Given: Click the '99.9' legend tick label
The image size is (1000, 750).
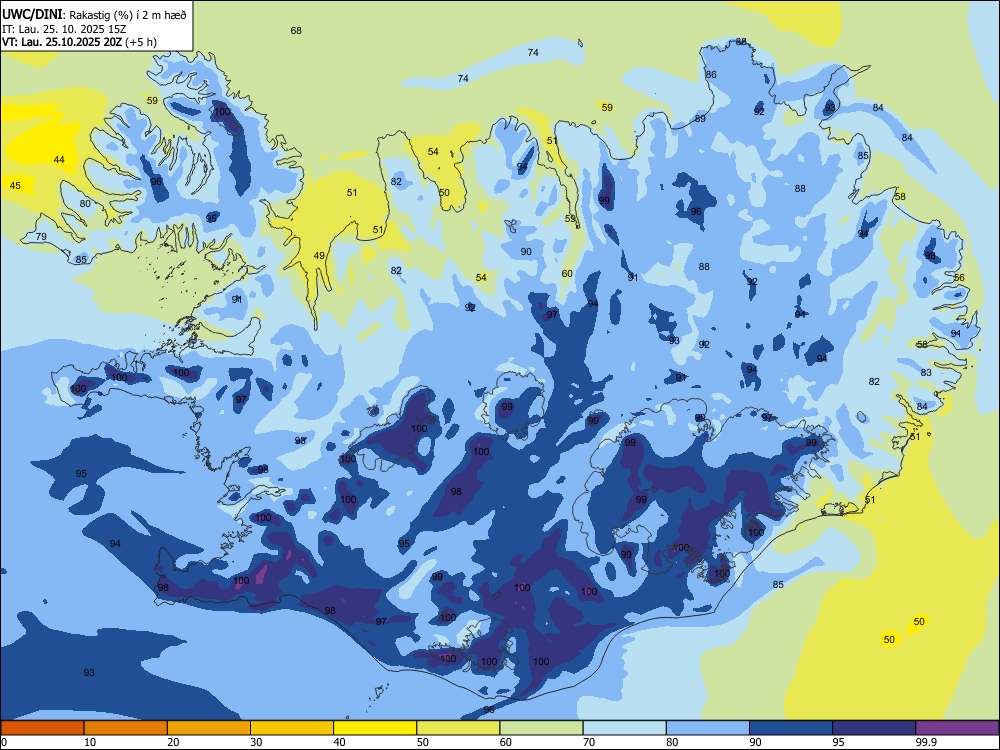Looking at the screenshot, I should (925, 742).
